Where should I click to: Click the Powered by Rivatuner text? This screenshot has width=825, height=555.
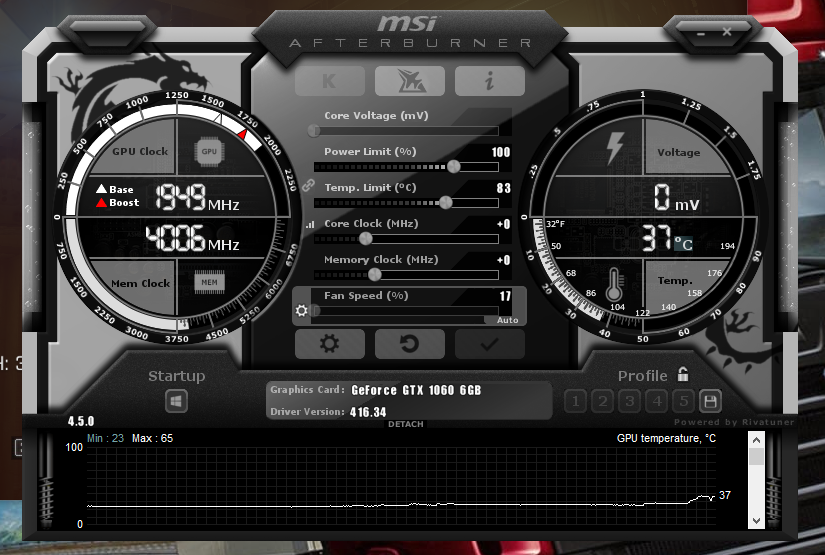[734, 422]
